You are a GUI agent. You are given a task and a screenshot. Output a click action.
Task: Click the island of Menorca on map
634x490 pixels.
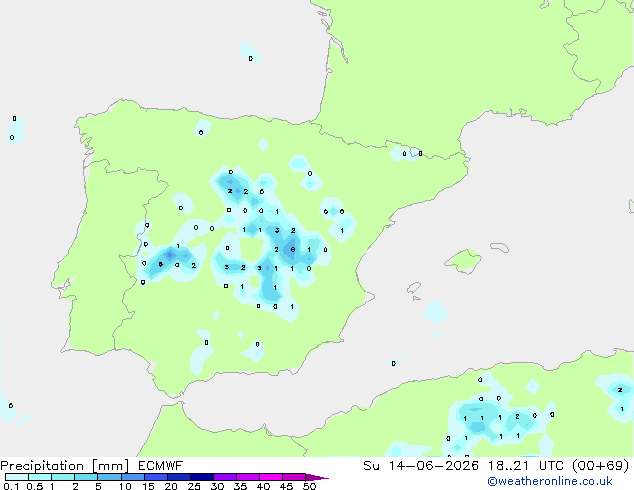click(x=499, y=247)
